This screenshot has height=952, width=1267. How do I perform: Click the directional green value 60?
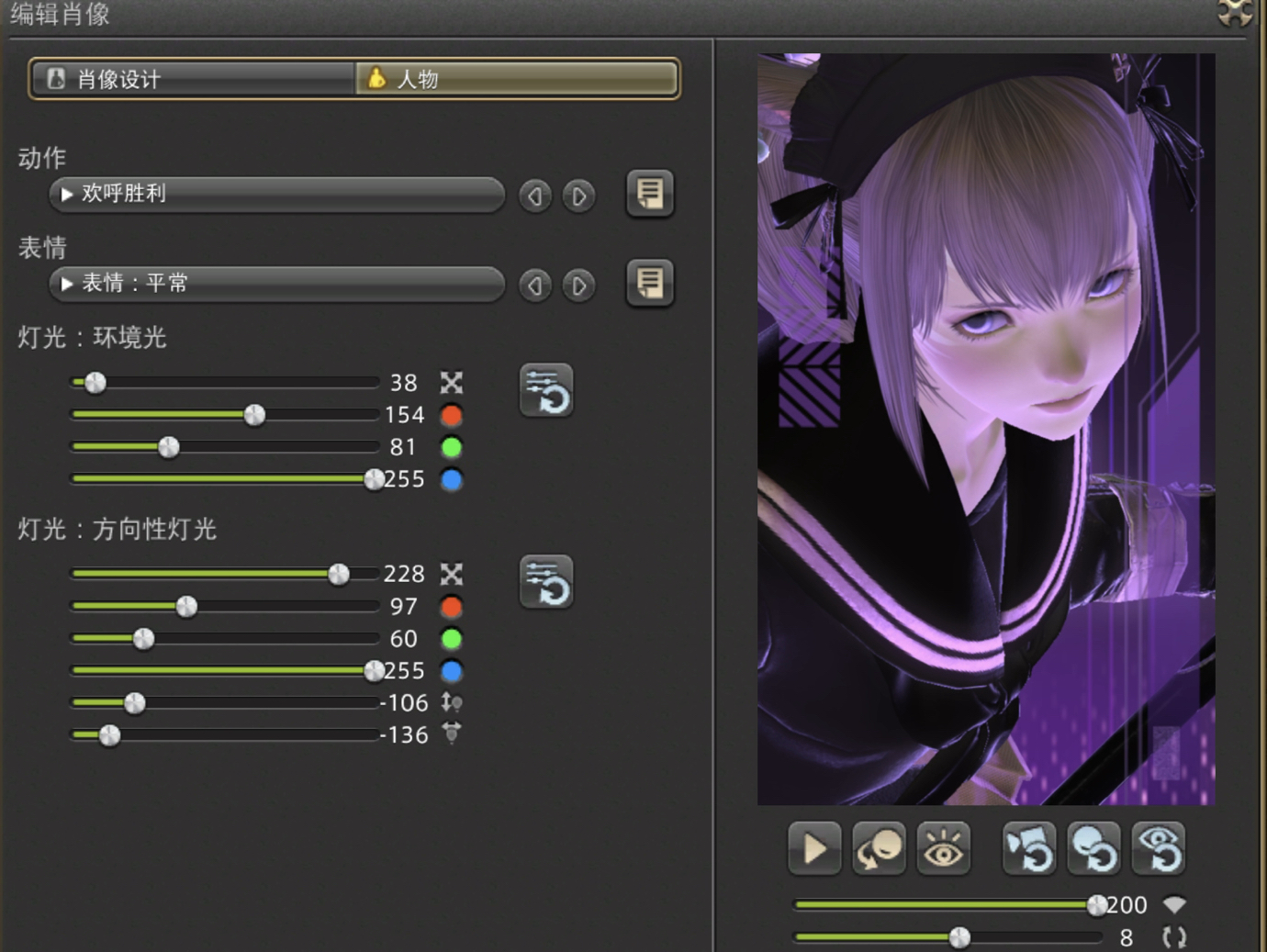404,639
